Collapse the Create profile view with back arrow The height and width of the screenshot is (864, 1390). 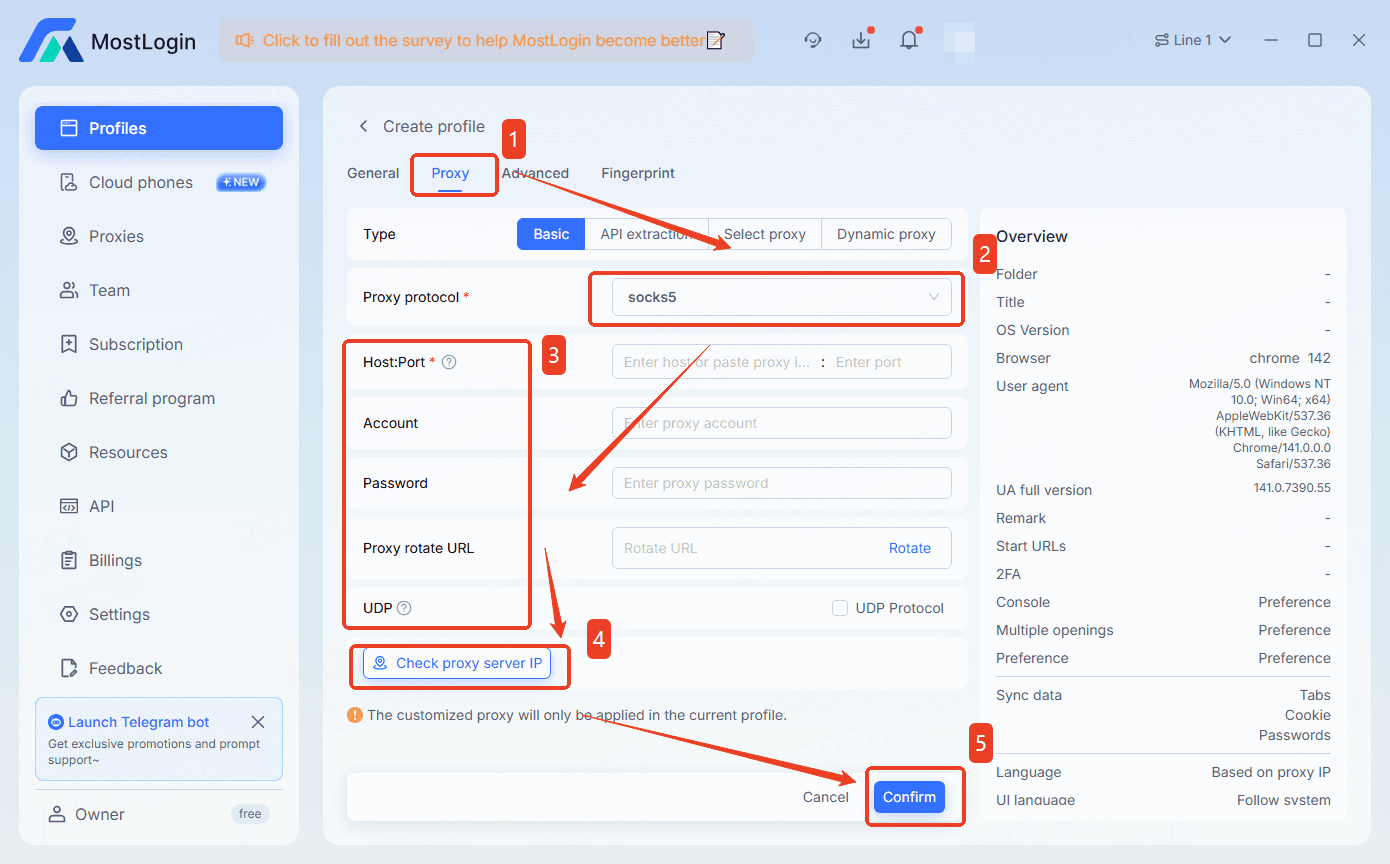click(x=364, y=126)
